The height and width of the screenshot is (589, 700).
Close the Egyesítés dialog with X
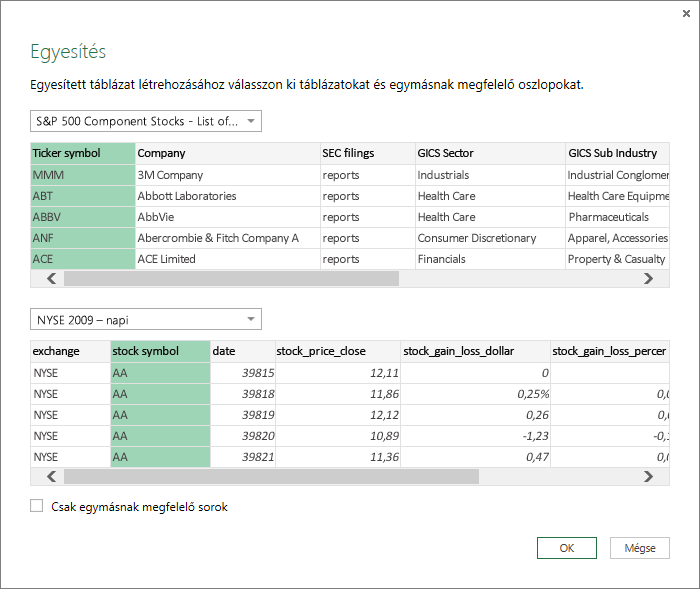686,14
